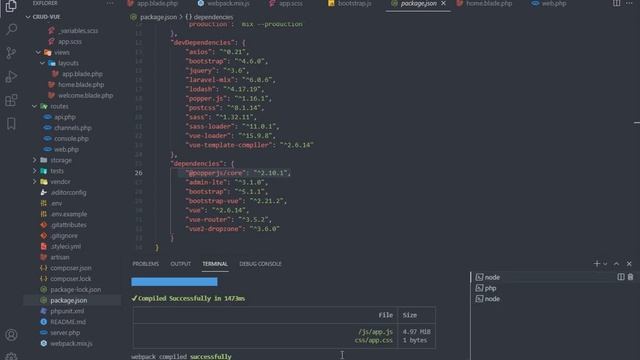The height and width of the screenshot is (360, 640).
Task: Open the Manage gear icon
Action: 11,356
